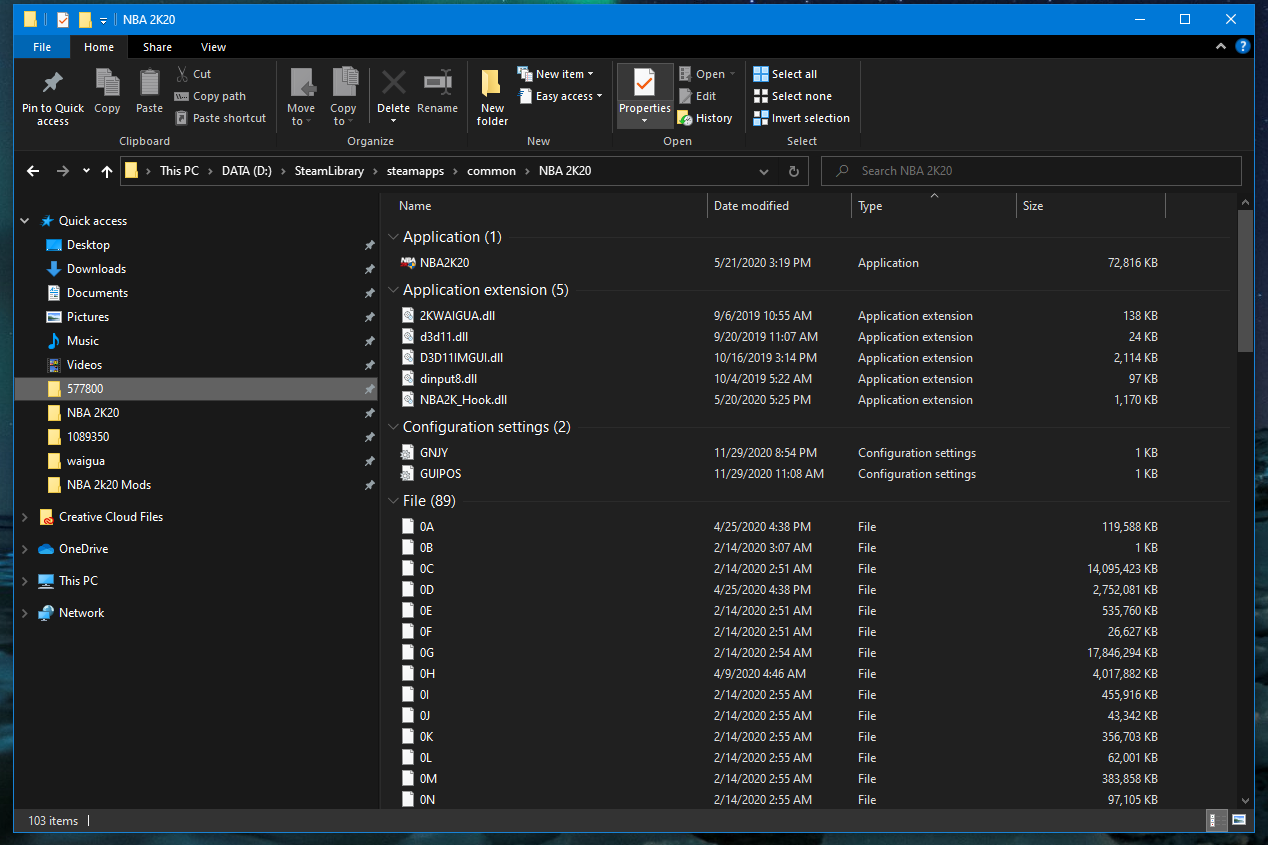Open the Copy to dropdown

(343, 98)
